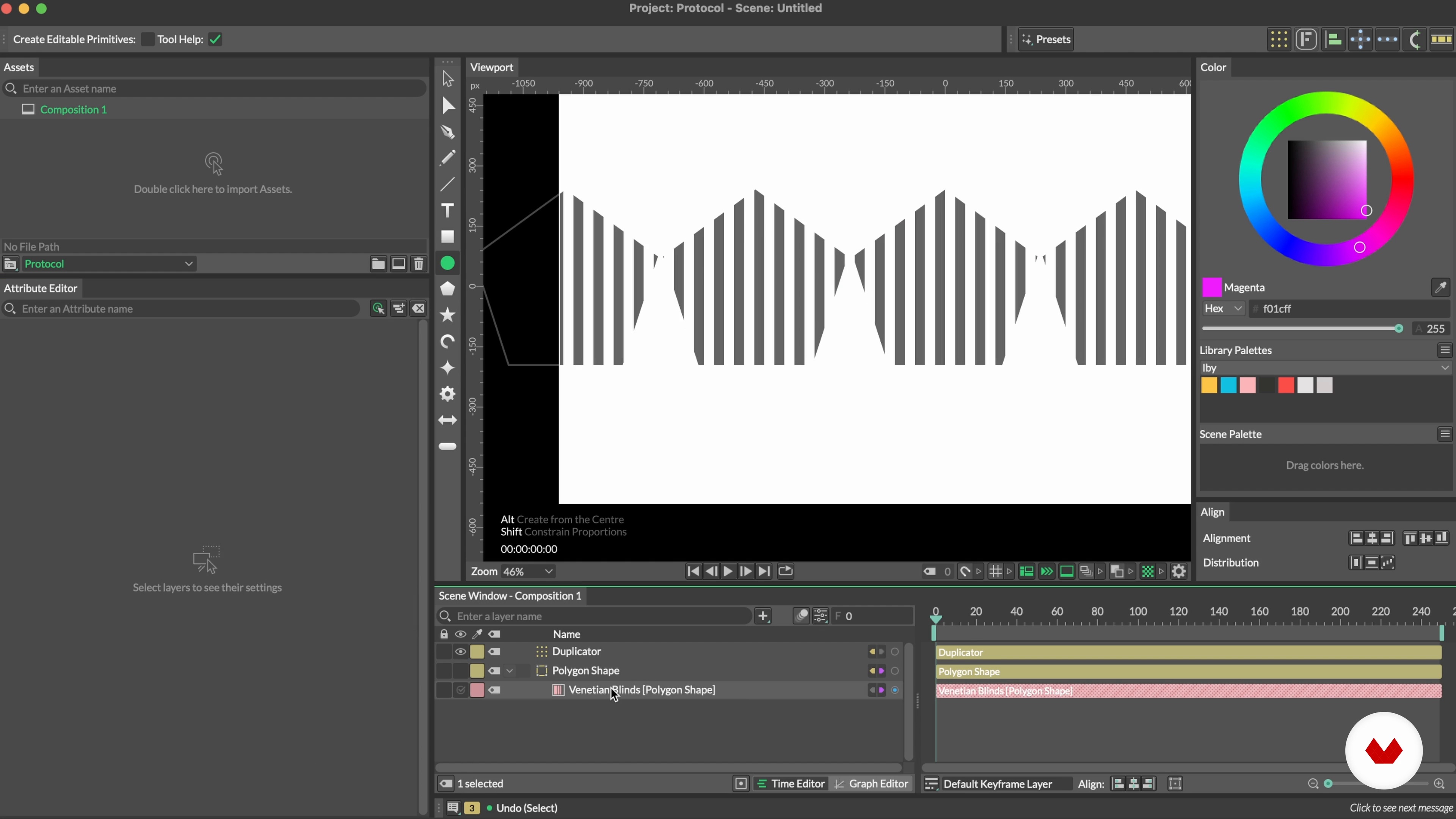Toggle solo circle on Venetian Blinds layer
The image size is (1456, 819).
tap(895, 690)
